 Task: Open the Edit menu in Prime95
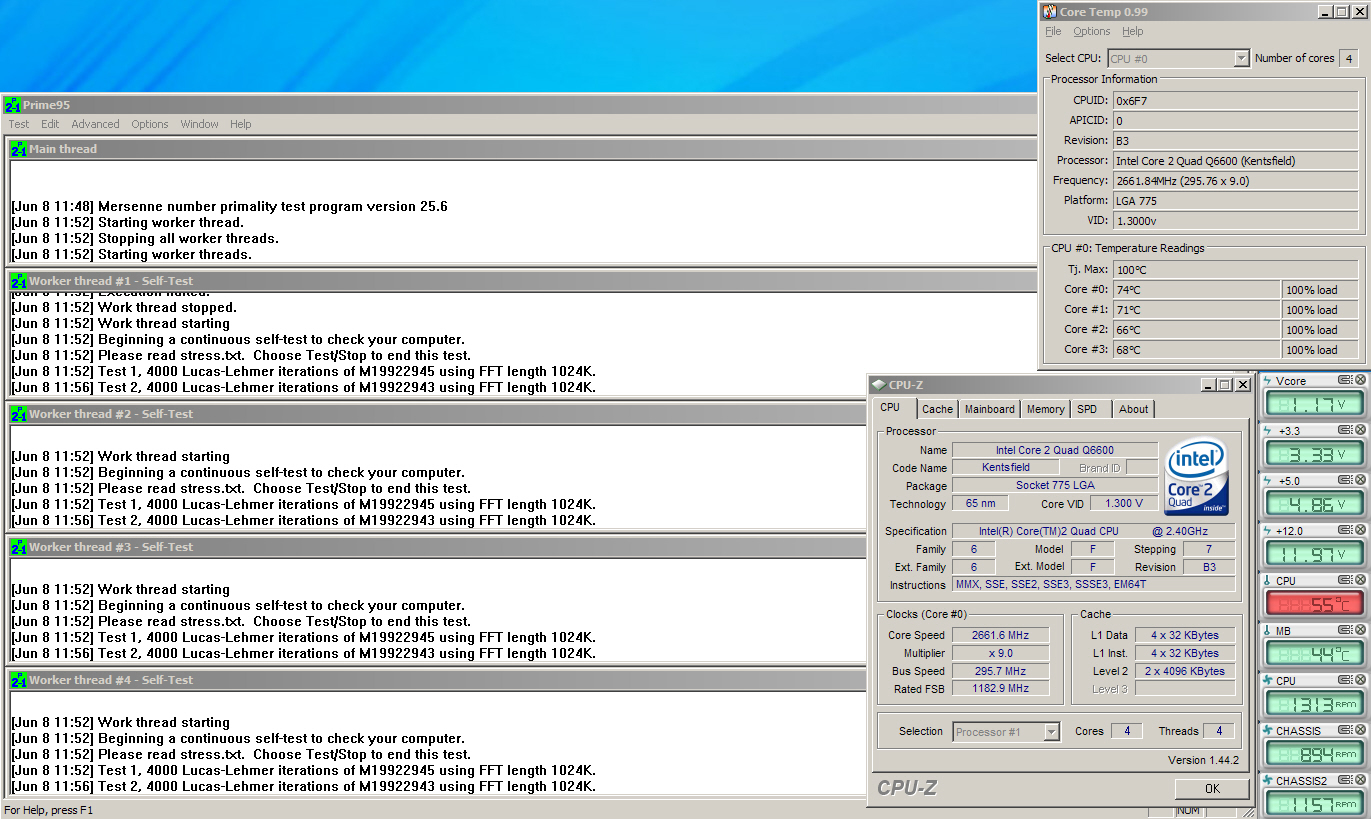coord(50,124)
